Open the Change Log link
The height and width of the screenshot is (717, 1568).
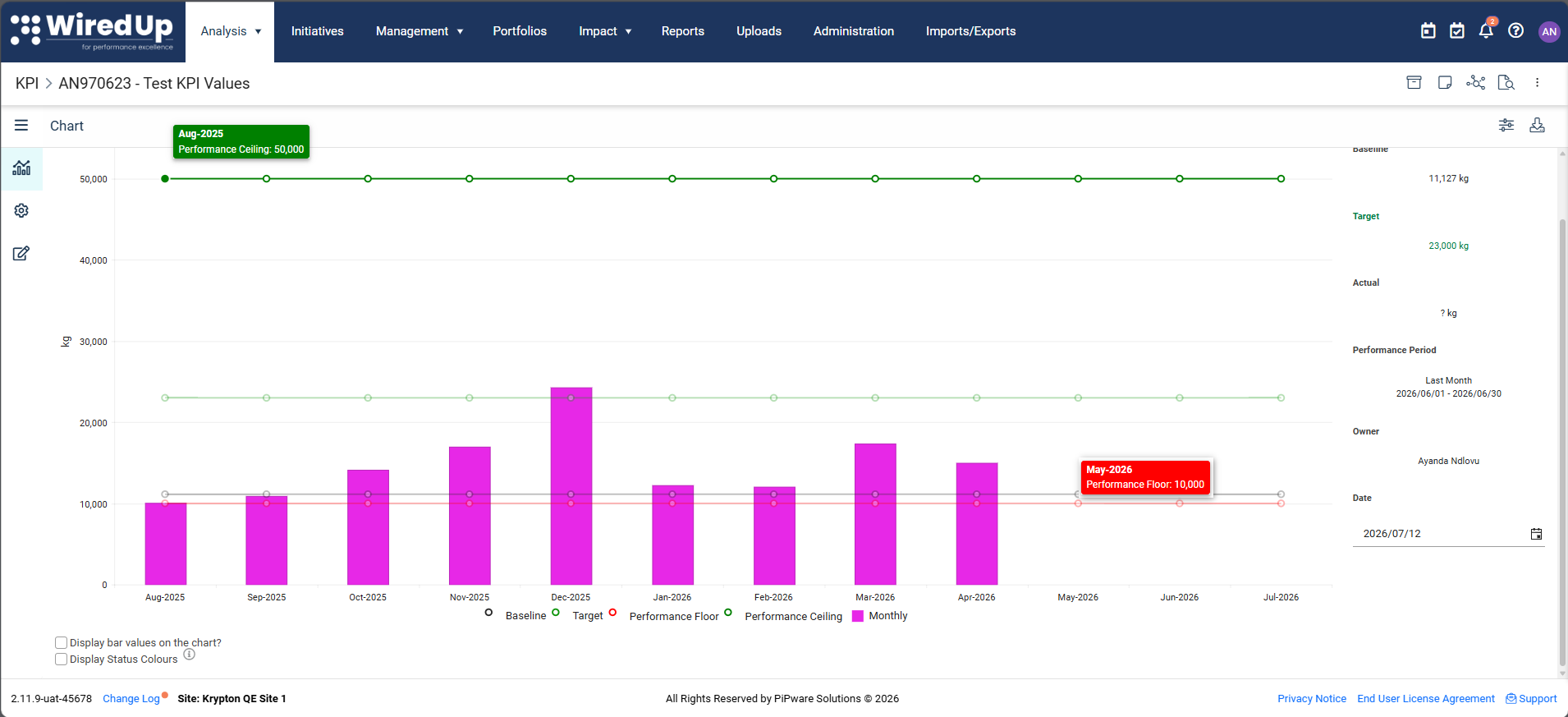(x=131, y=699)
